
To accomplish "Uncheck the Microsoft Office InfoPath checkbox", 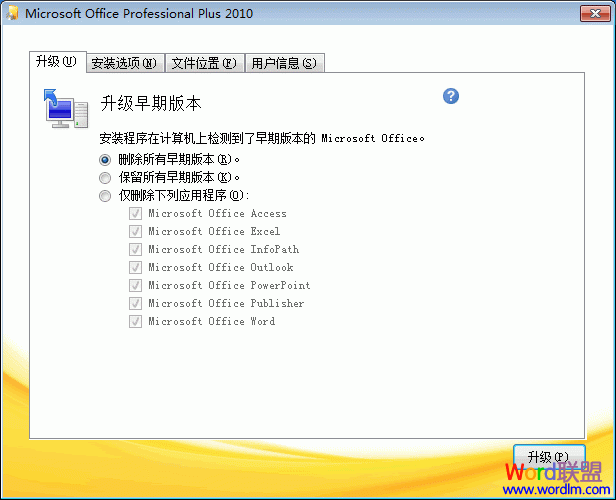I will point(134,250).
